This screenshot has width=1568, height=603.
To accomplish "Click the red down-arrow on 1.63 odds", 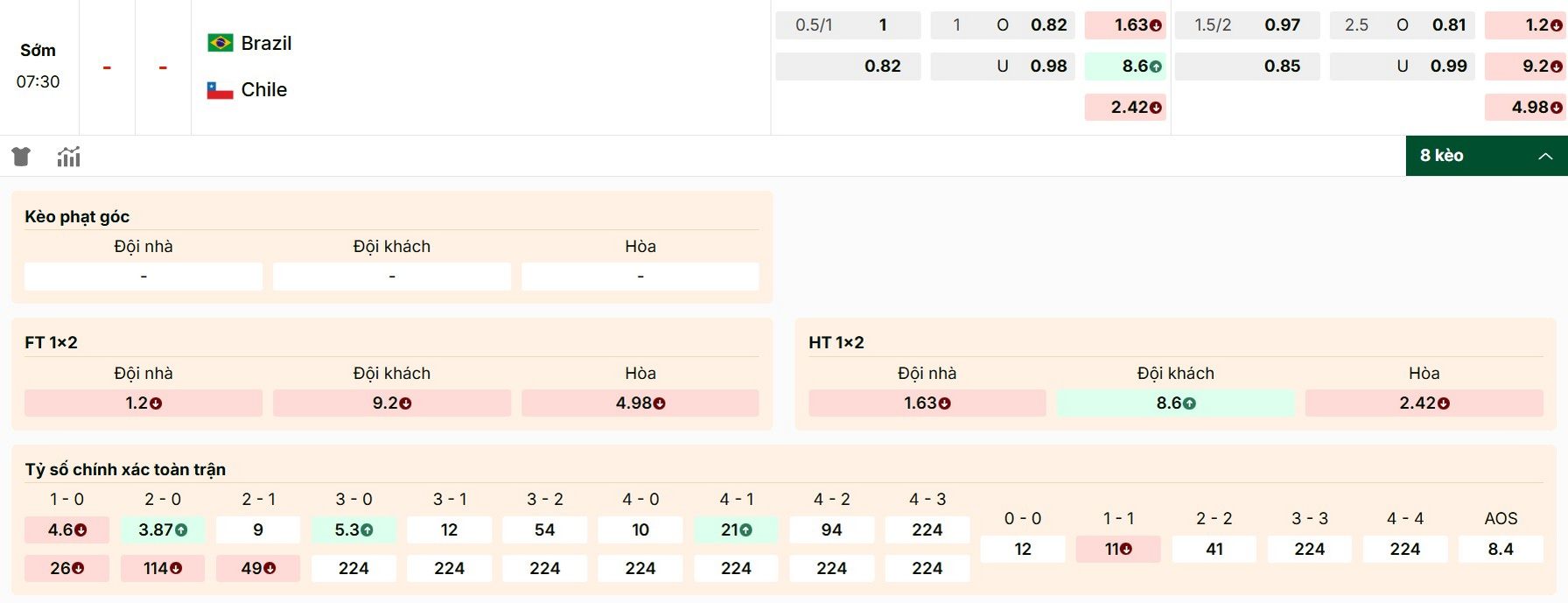I will click(x=1157, y=25).
